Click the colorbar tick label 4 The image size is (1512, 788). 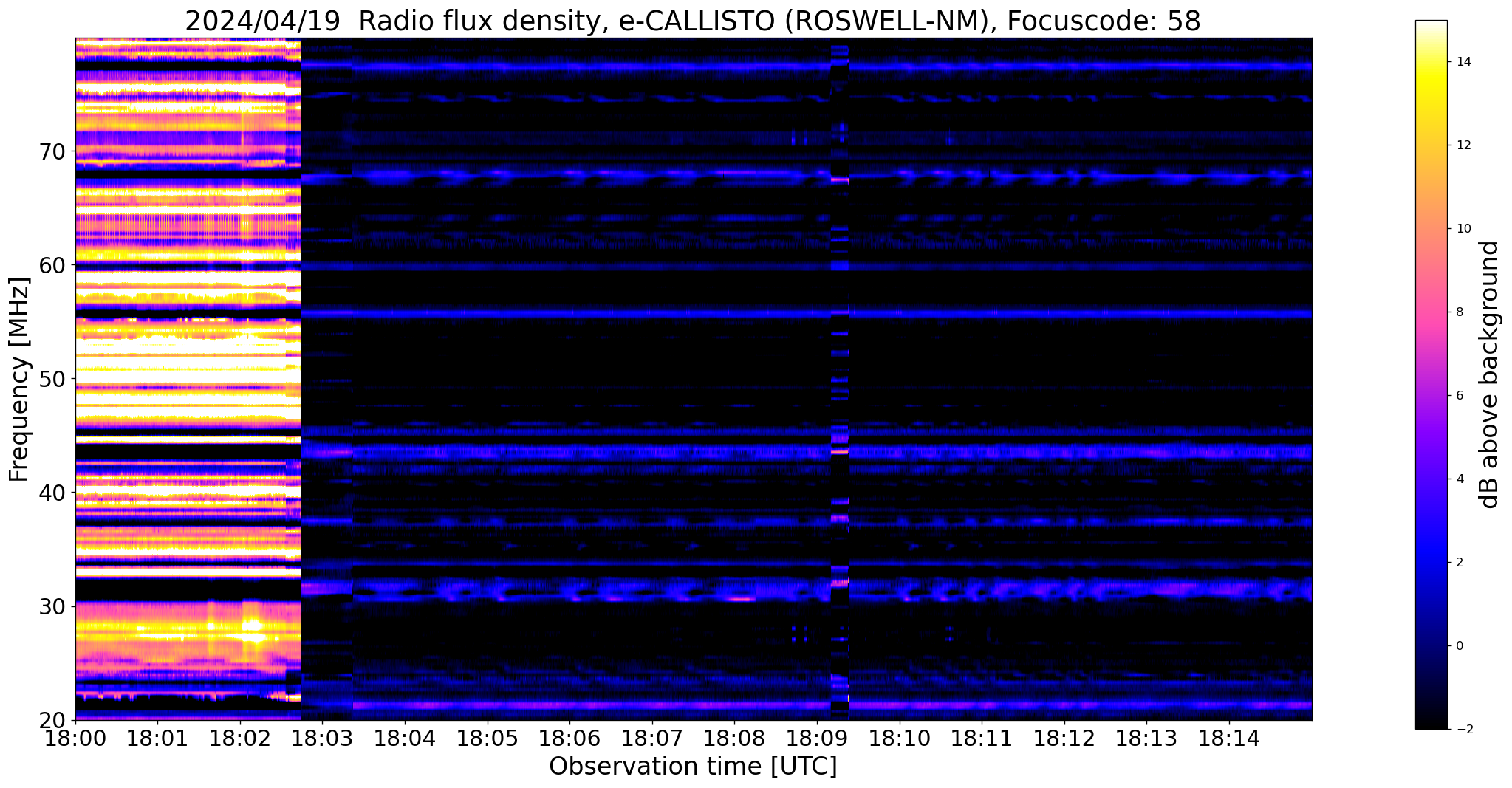(x=1460, y=479)
